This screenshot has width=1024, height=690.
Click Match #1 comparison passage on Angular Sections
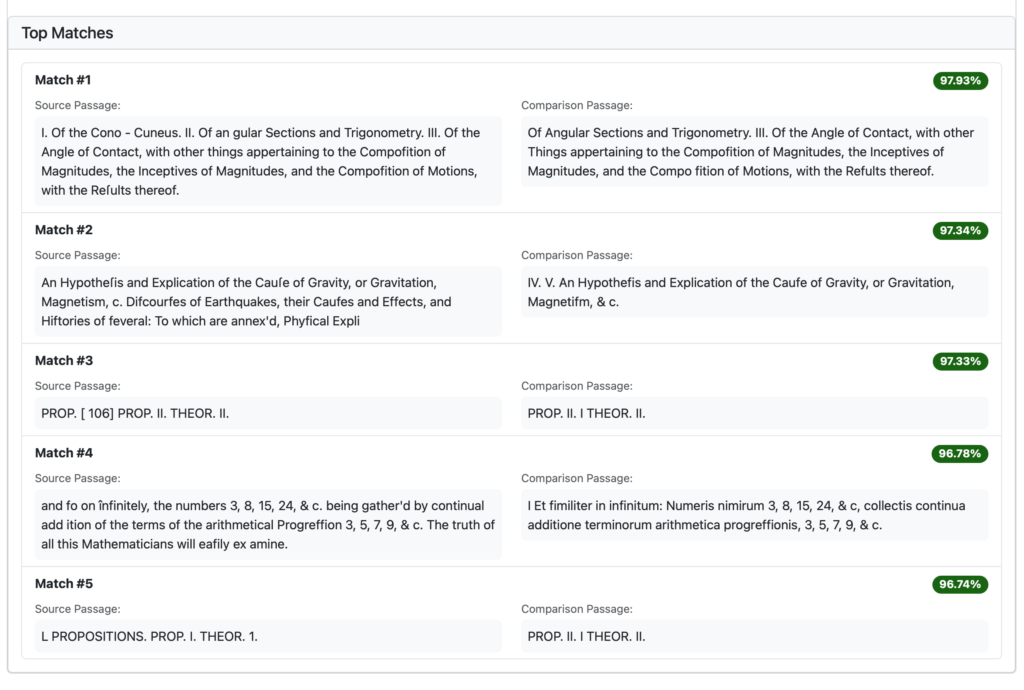tap(754, 152)
